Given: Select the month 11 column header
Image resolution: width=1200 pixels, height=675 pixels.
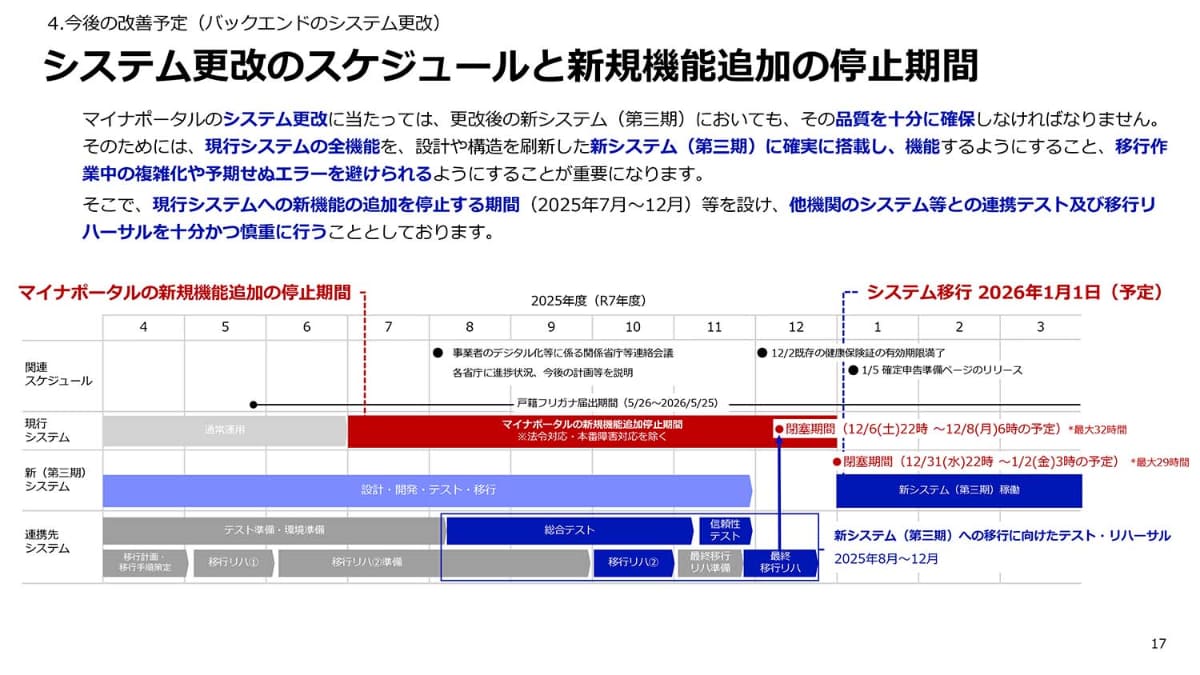Looking at the screenshot, I should pyautogui.click(x=714, y=328).
